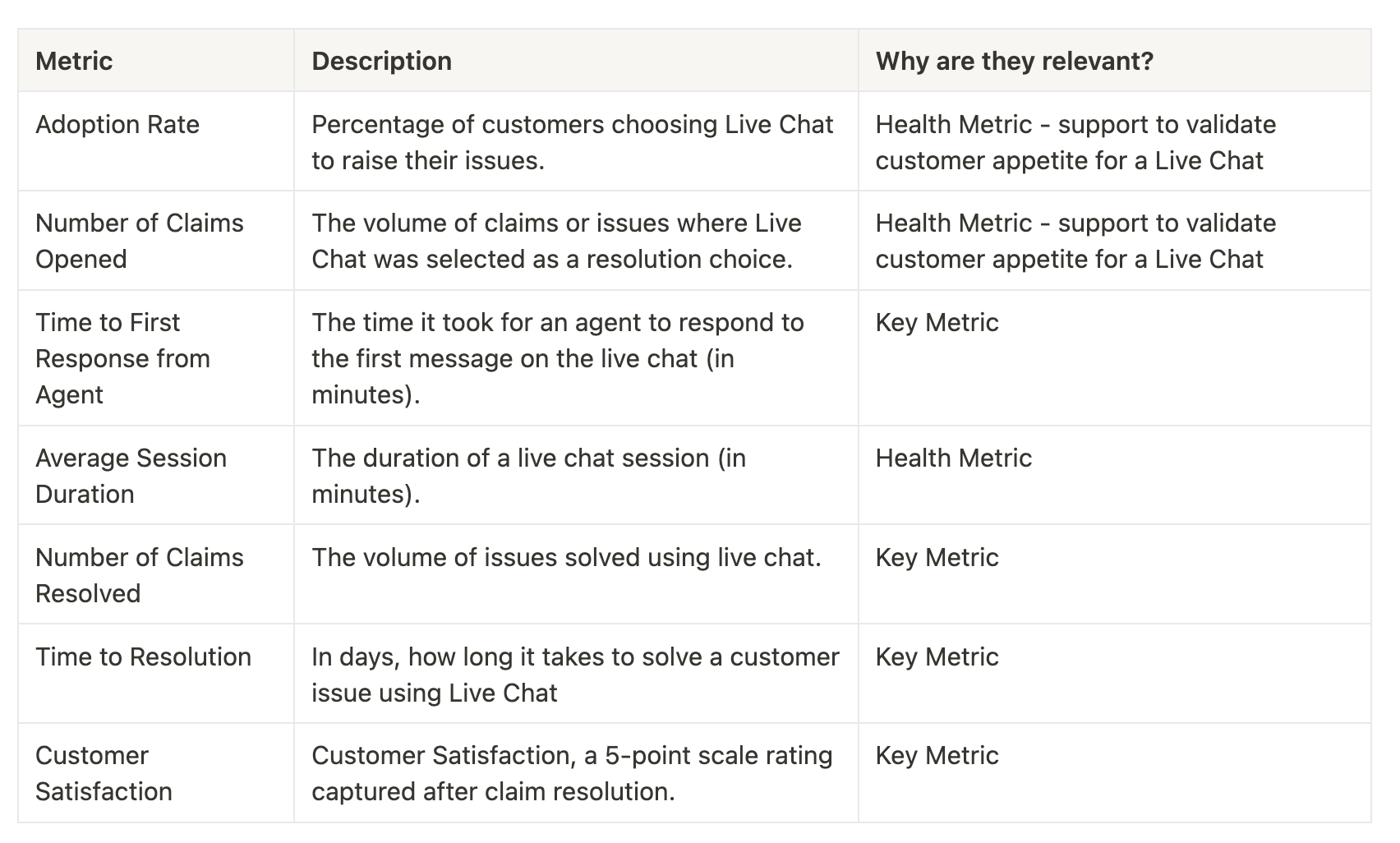Click the Metric column header

click(x=156, y=61)
